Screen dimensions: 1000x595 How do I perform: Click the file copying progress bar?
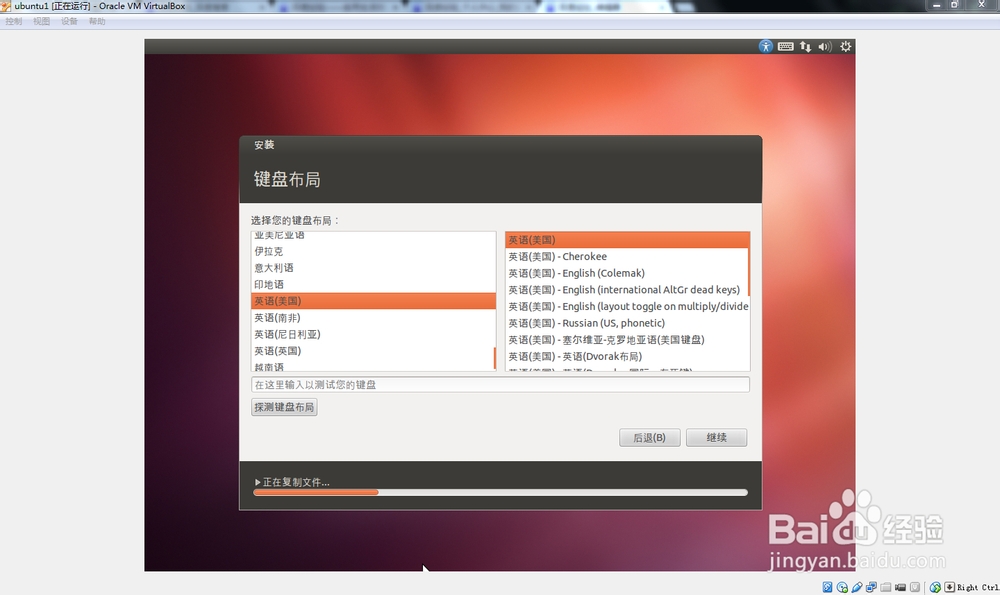500,492
